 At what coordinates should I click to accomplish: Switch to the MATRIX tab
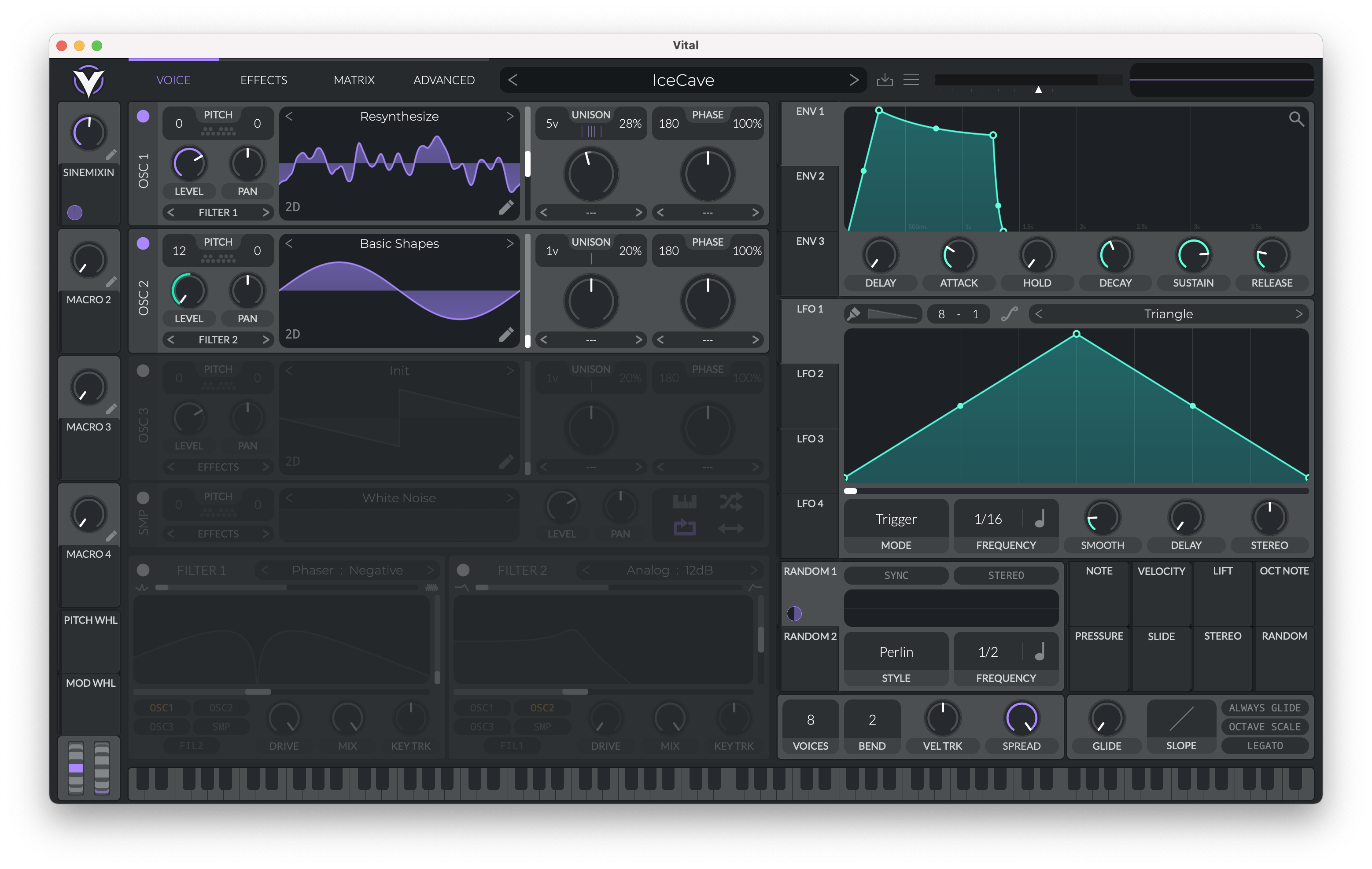(354, 80)
